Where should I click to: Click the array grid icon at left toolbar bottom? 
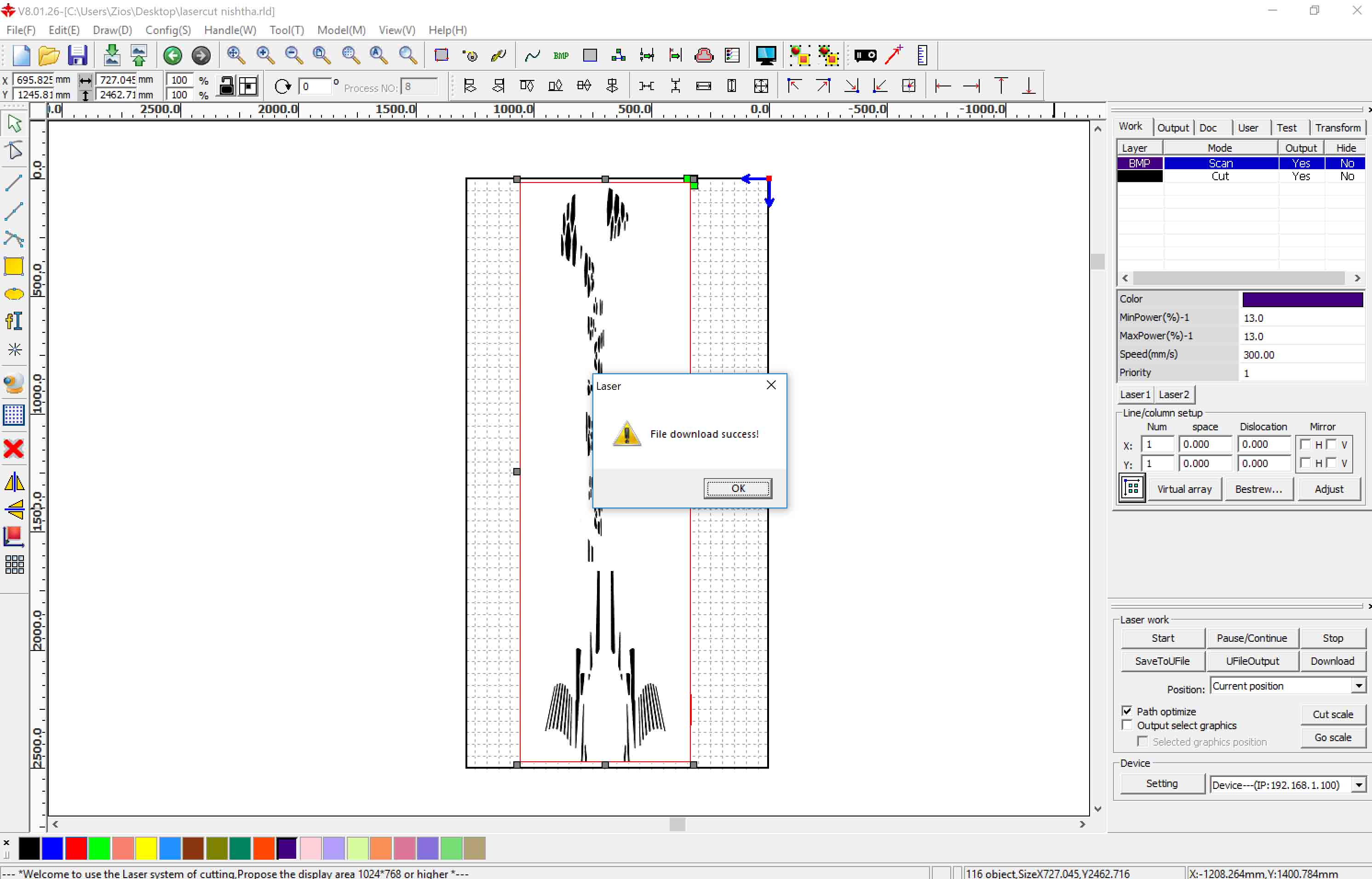(14, 565)
